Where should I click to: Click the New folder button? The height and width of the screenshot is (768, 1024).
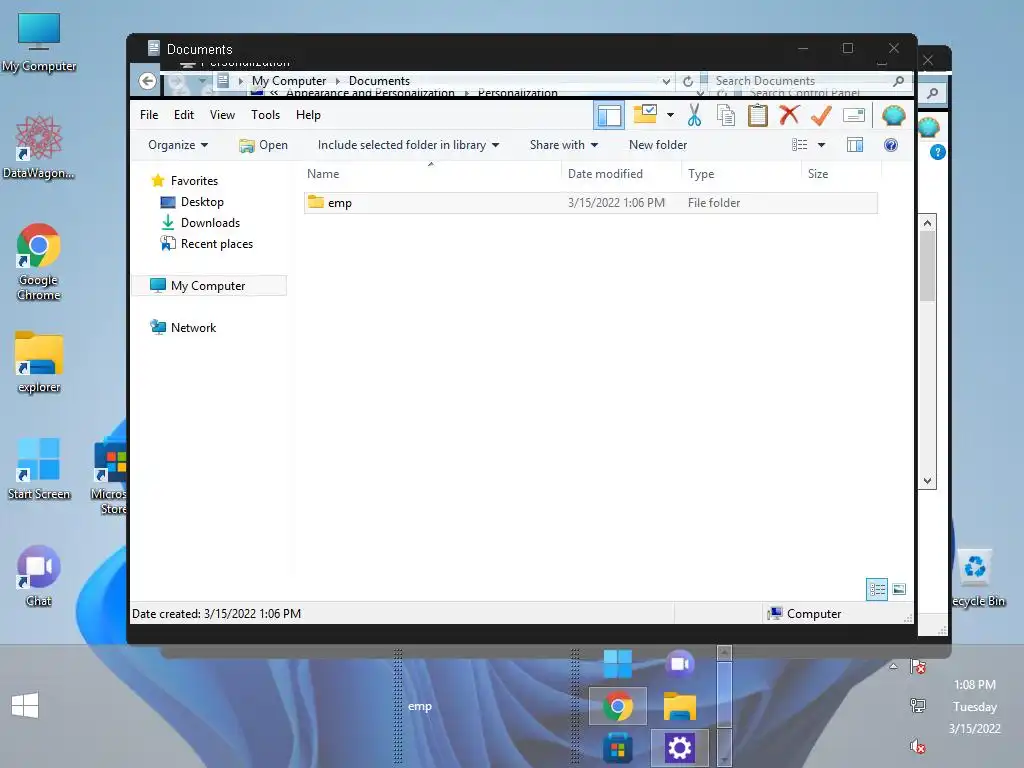pos(658,145)
